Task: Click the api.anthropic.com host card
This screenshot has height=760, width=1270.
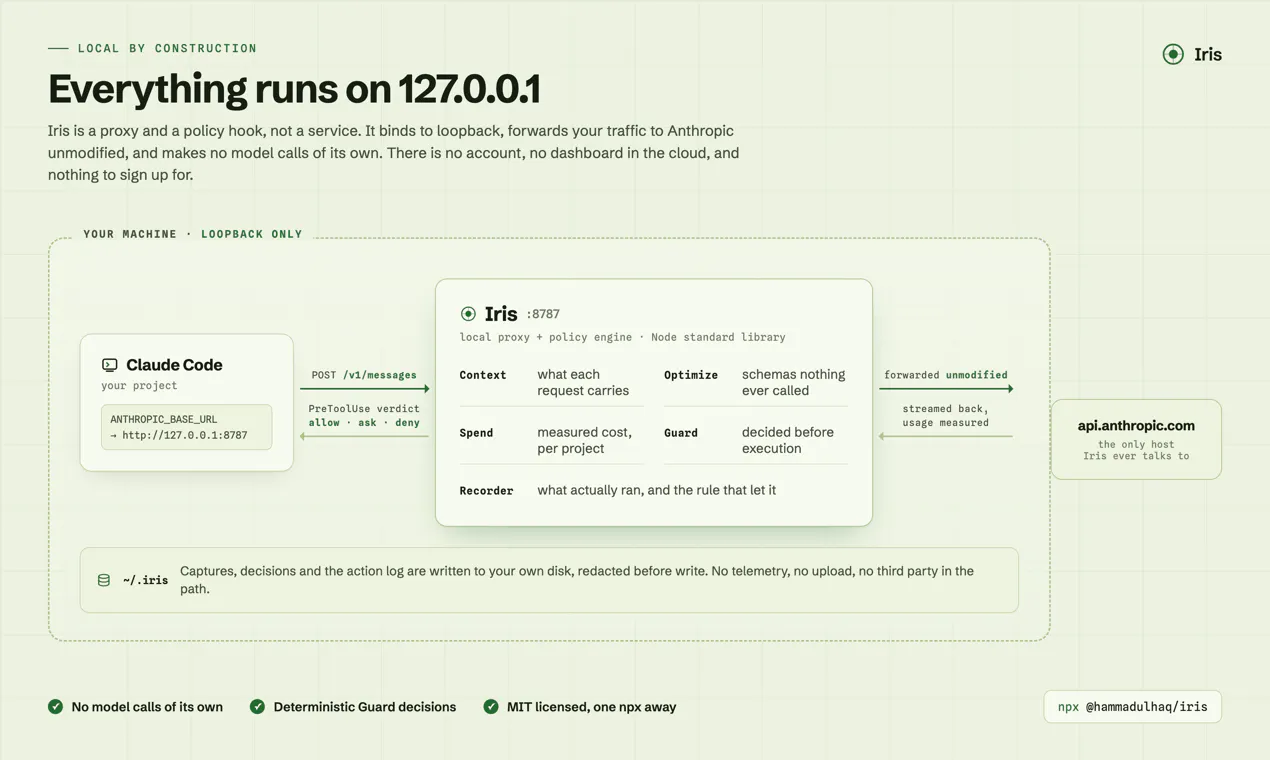Action: [1136, 439]
